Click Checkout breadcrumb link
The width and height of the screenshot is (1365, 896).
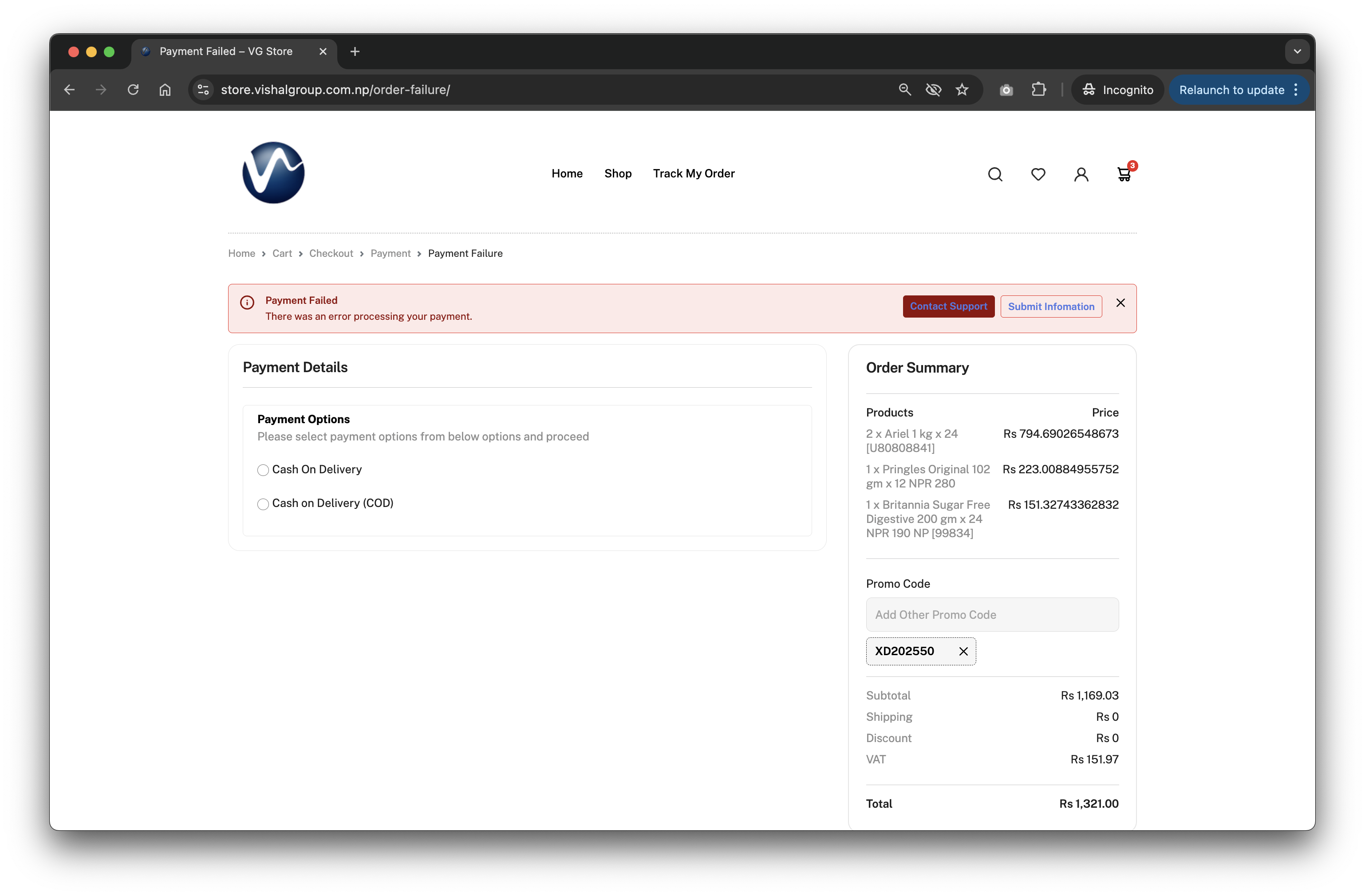[x=331, y=253]
